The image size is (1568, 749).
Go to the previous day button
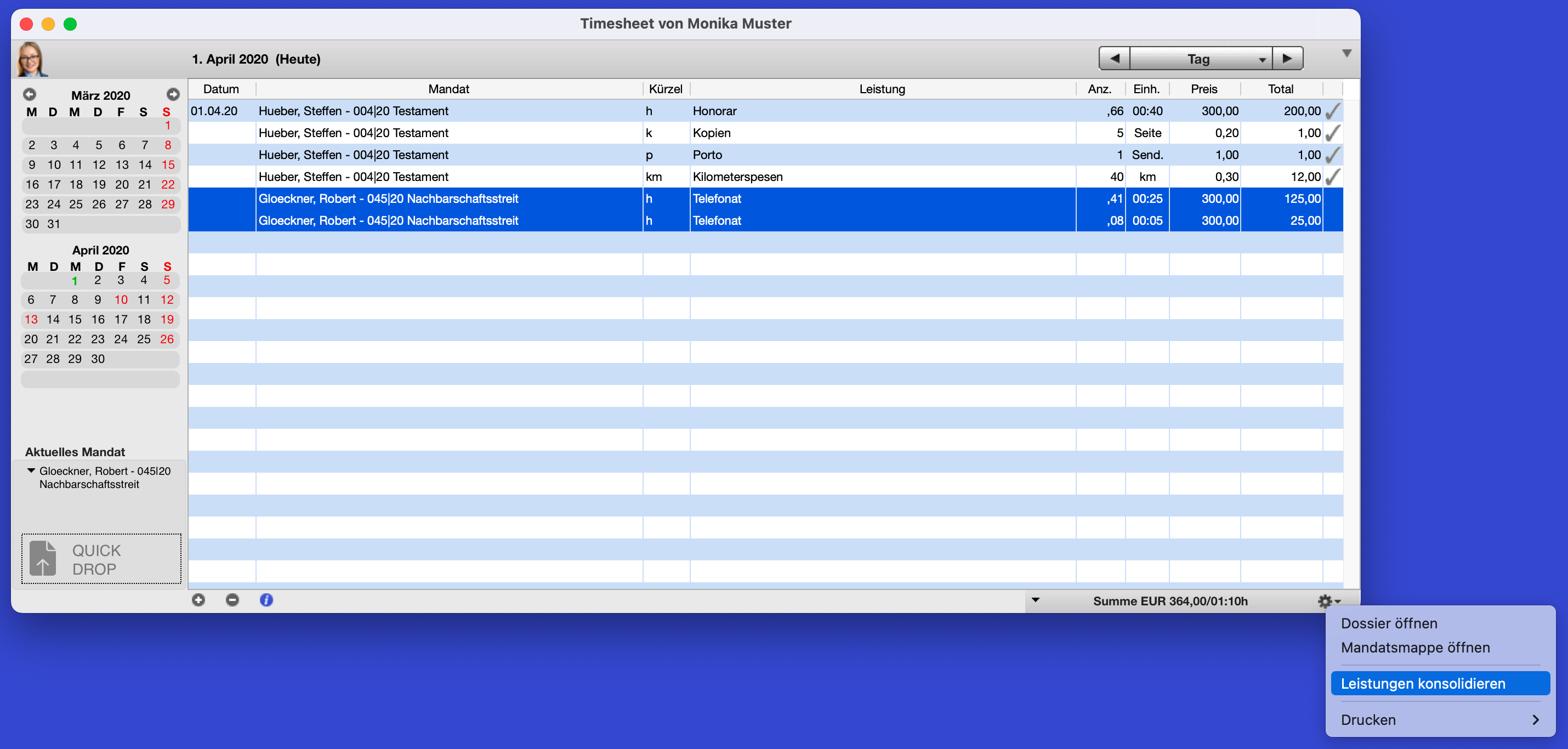tap(1115, 59)
